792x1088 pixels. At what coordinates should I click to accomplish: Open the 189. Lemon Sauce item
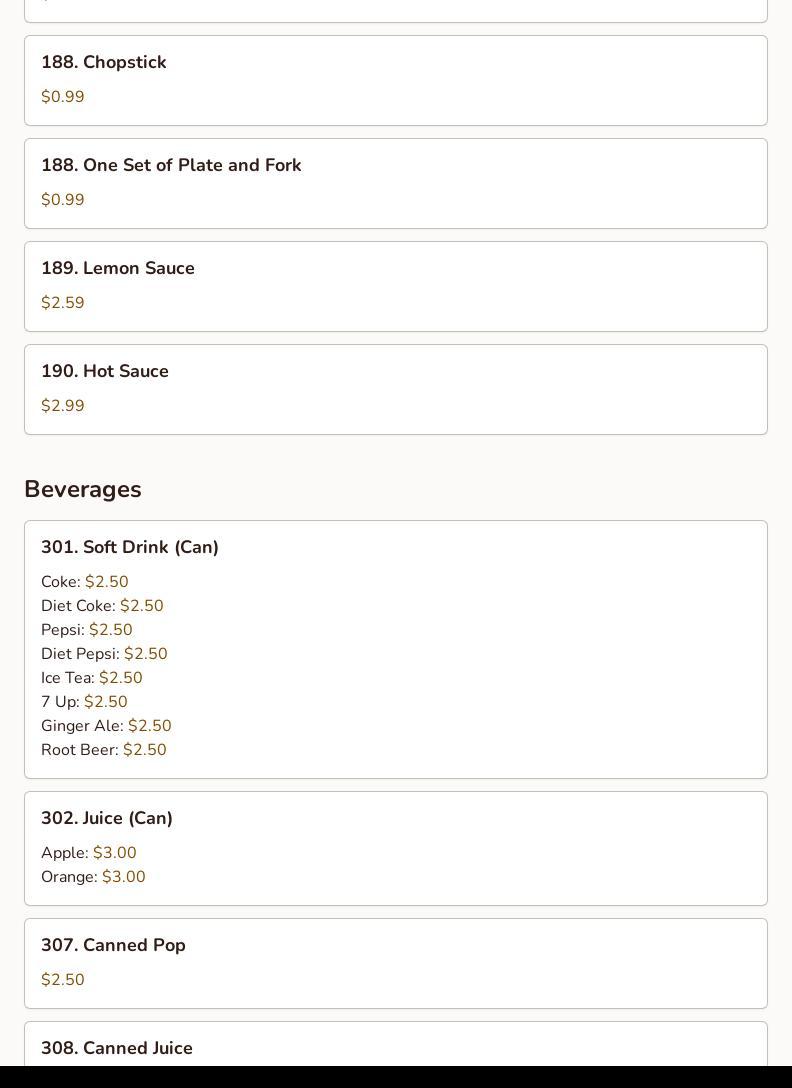pyautogui.click(x=118, y=268)
